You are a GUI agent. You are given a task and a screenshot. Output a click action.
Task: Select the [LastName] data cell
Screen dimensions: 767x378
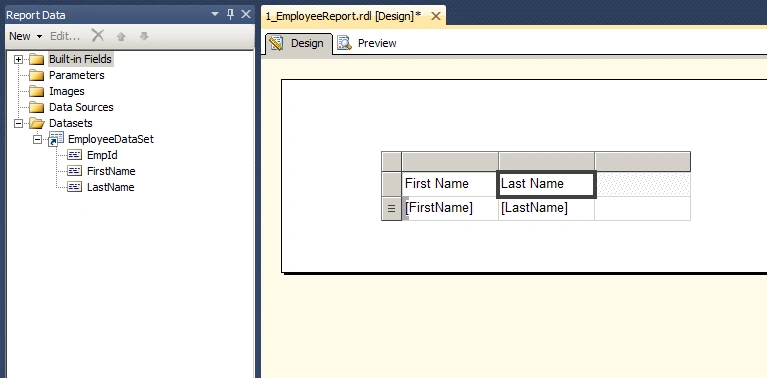coord(546,208)
